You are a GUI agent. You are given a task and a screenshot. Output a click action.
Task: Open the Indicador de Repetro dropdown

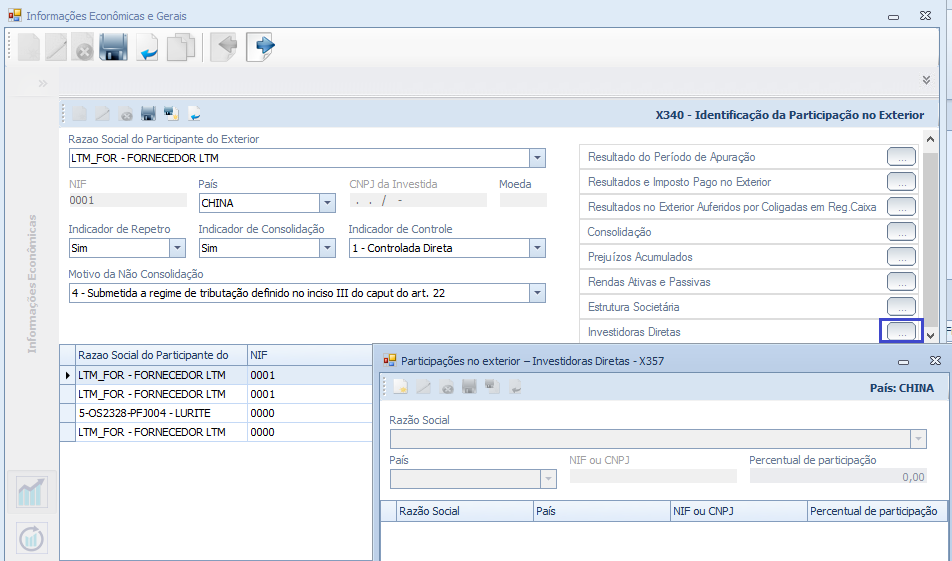pyautogui.click(x=177, y=248)
